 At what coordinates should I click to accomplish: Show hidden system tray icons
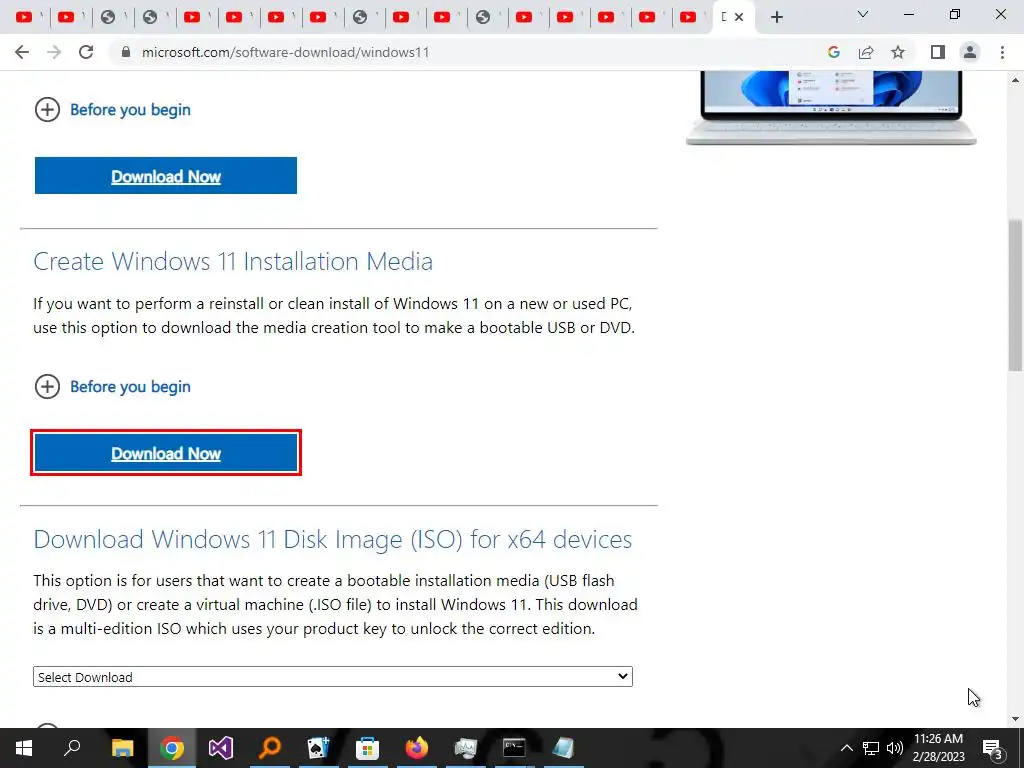[x=846, y=748]
